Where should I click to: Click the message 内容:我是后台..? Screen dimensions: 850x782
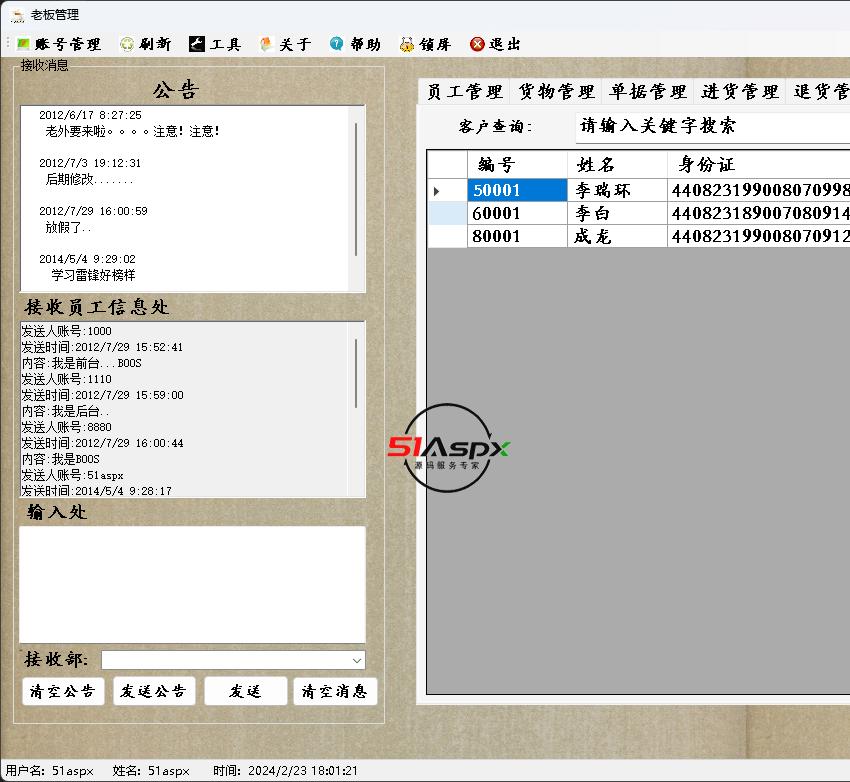click(x=66, y=411)
